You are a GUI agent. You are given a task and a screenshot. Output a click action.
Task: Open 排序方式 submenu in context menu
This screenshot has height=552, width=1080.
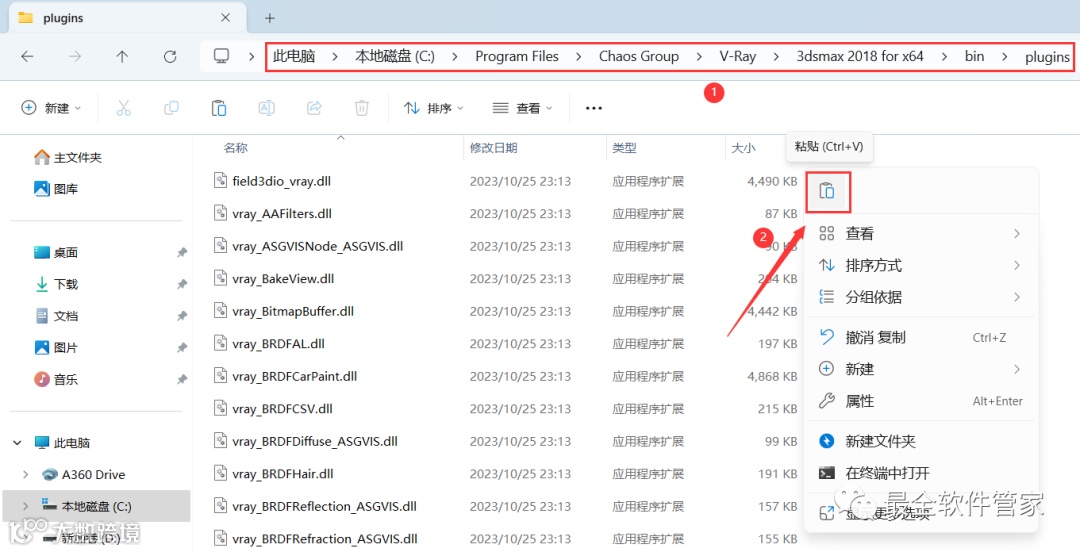920,265
